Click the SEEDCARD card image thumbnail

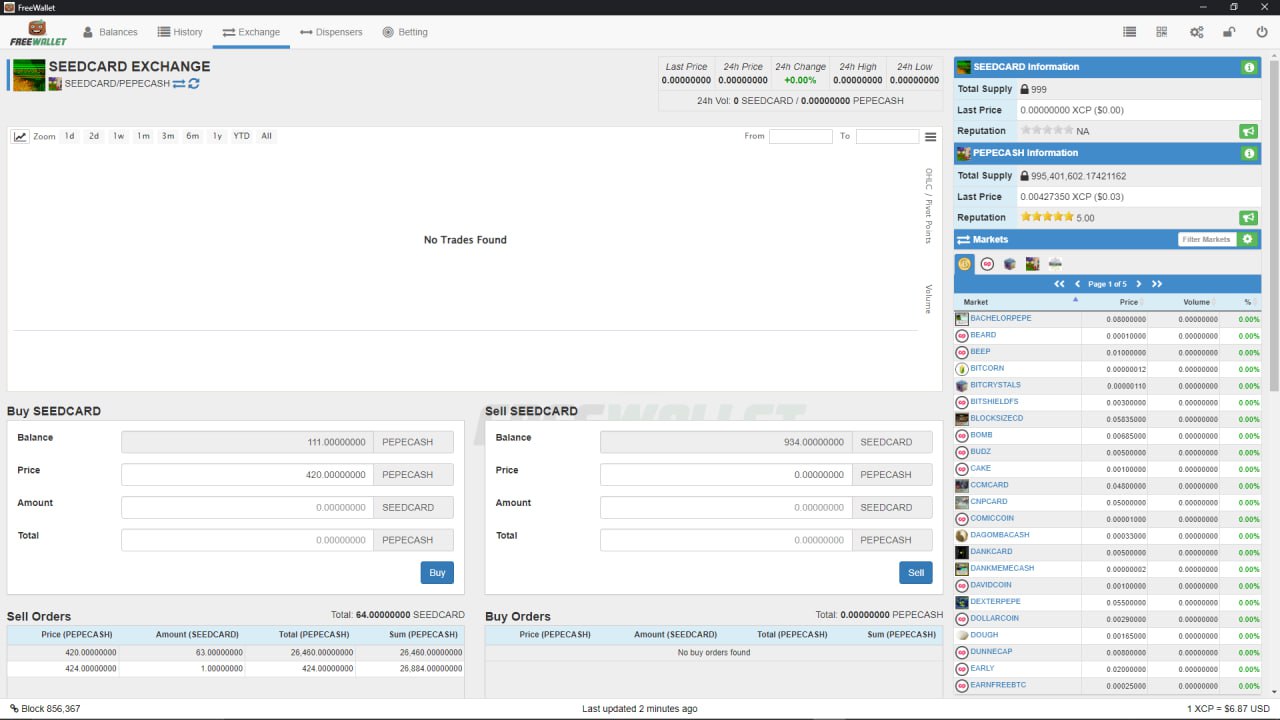(x=29, y=76)
